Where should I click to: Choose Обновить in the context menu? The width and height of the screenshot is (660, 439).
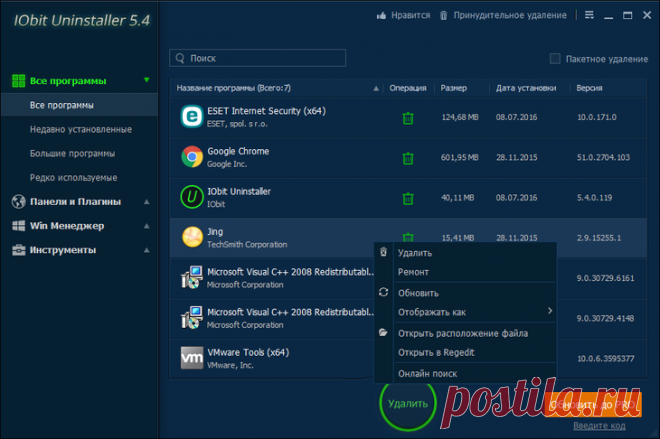pyautogui.click(x=465, y=293)
